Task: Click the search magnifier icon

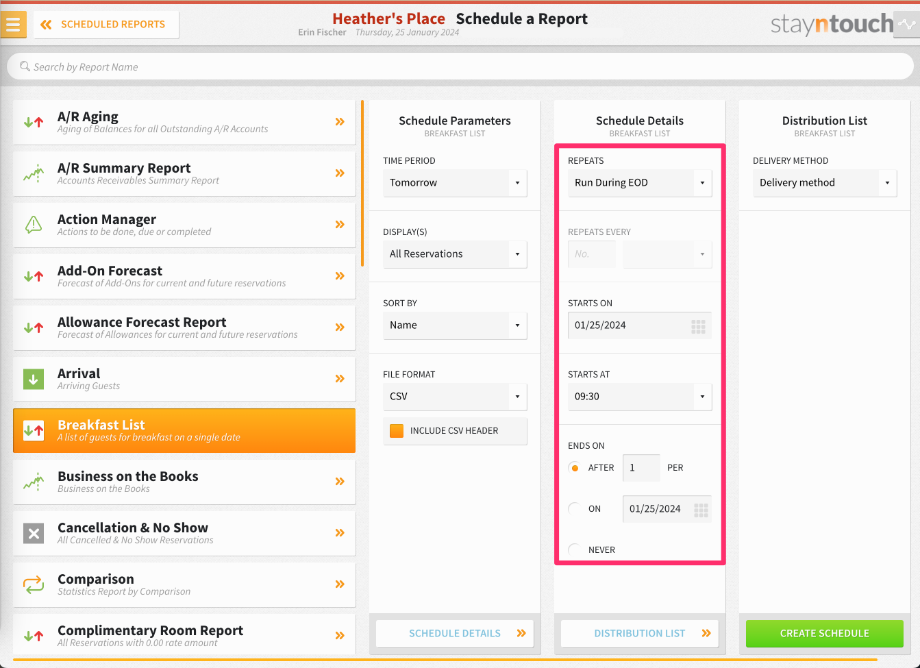Action: click(x=25, y=66)
